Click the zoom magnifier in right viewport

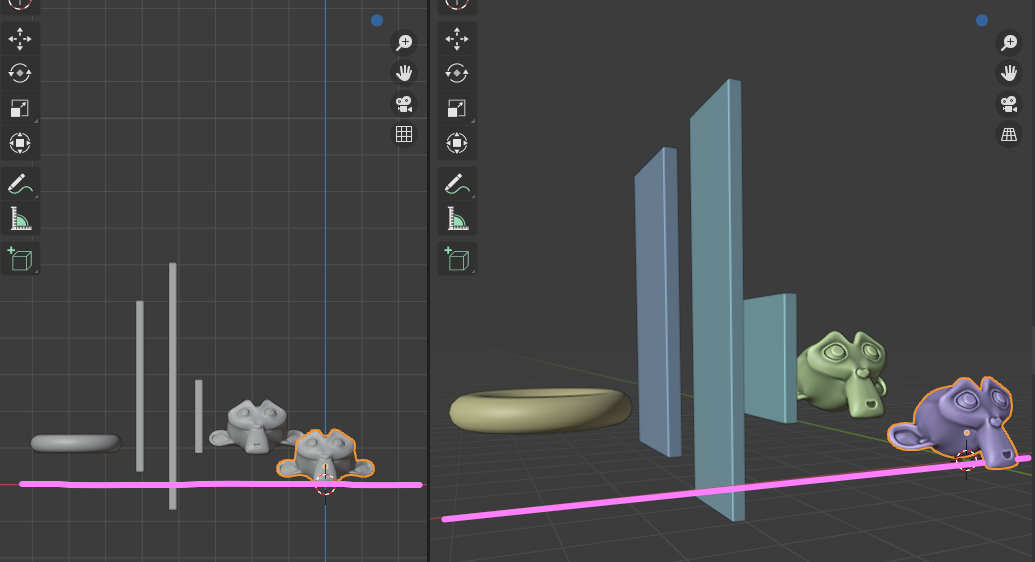tap(1009, 42)
